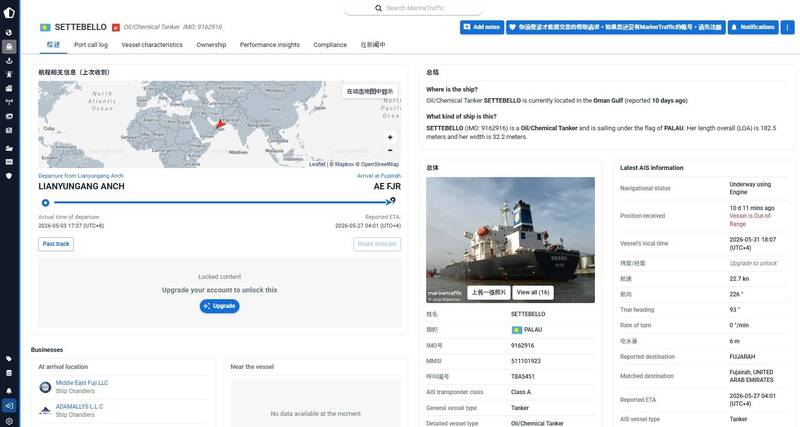800x427 pixels.
Task: Click the Reported destination value FUJAIRAH
Action: point(742,357)
